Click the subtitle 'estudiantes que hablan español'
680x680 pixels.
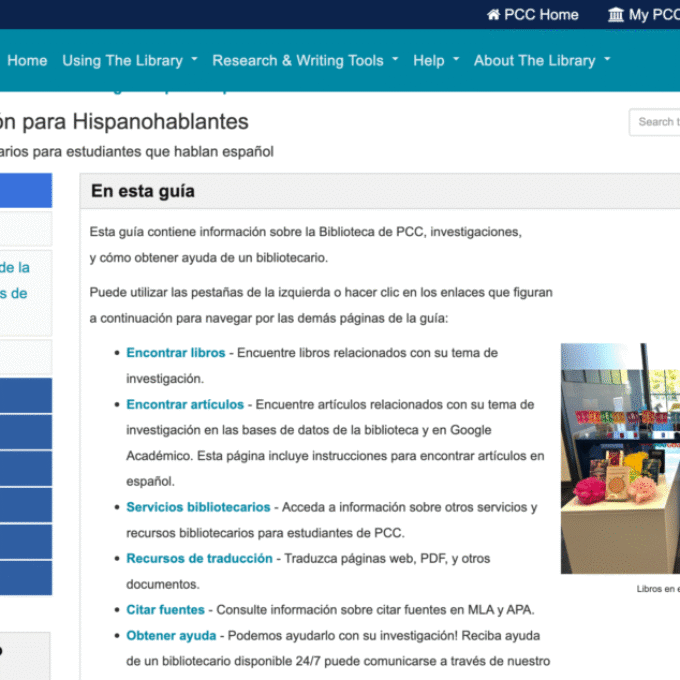pos(170,152)
